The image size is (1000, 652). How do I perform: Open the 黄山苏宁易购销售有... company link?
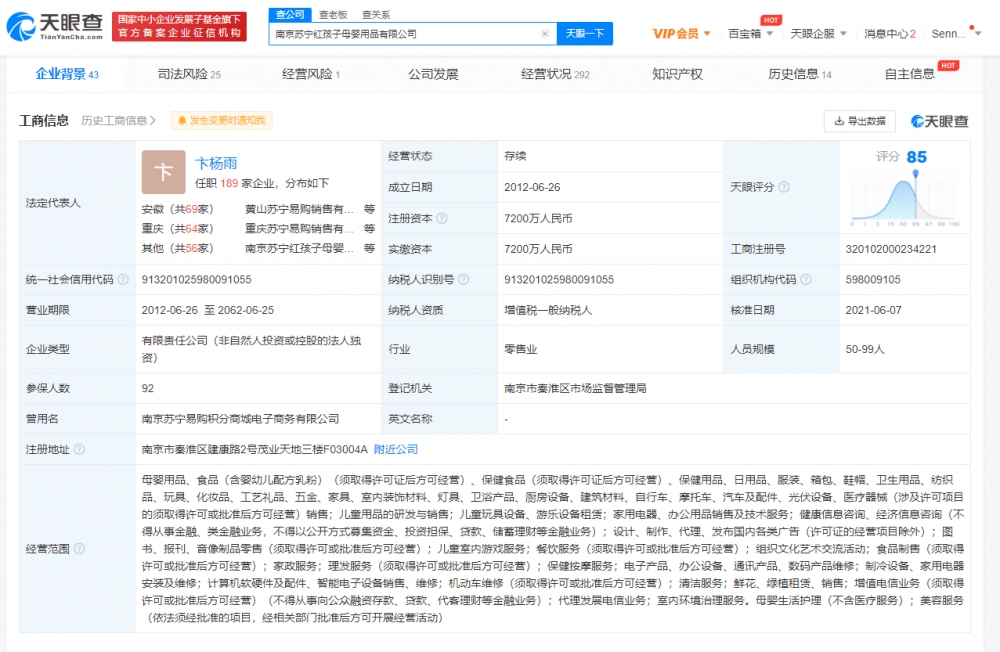point(299,209)
